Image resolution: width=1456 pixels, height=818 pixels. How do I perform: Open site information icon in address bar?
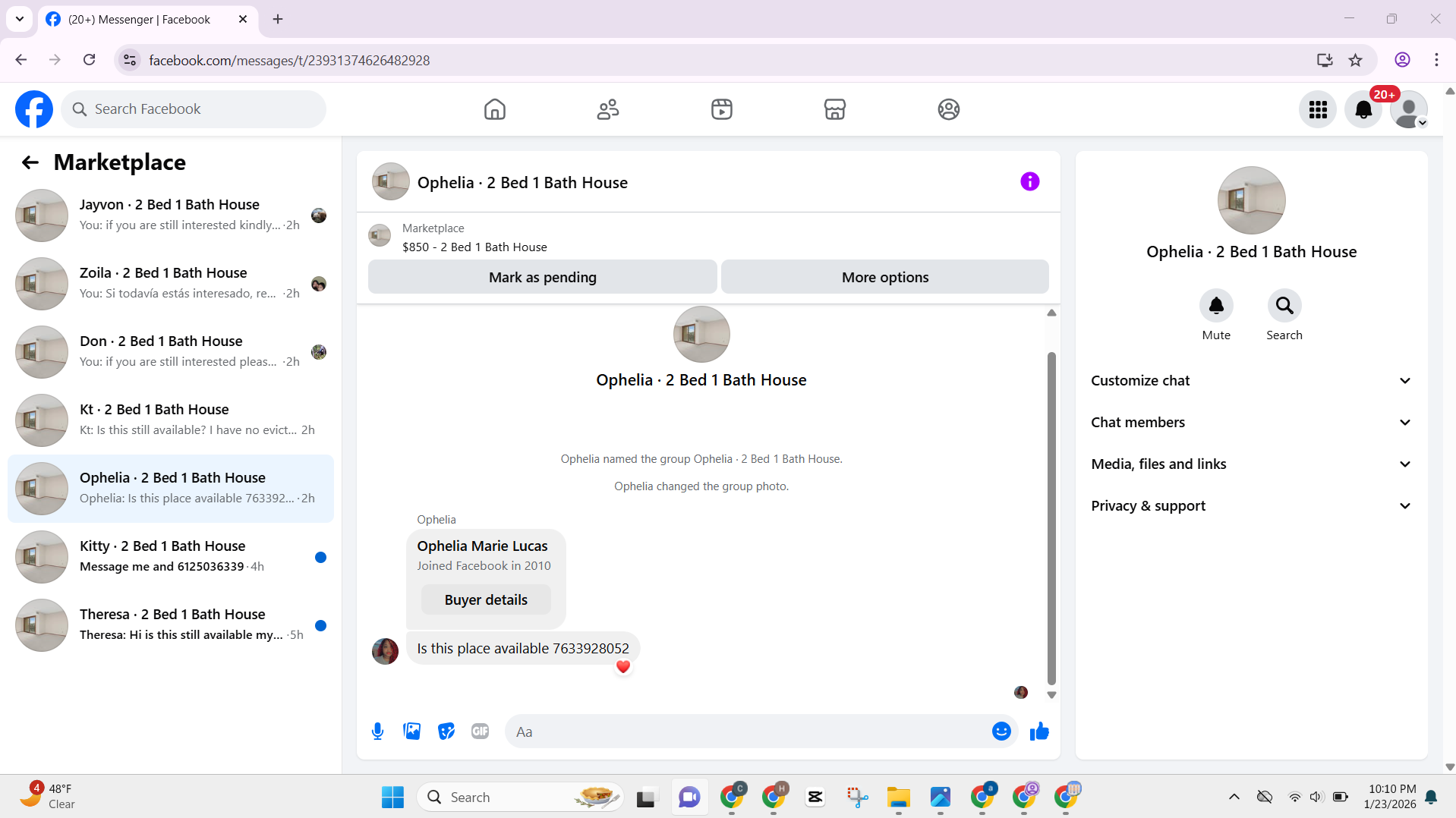coord(131,60)
